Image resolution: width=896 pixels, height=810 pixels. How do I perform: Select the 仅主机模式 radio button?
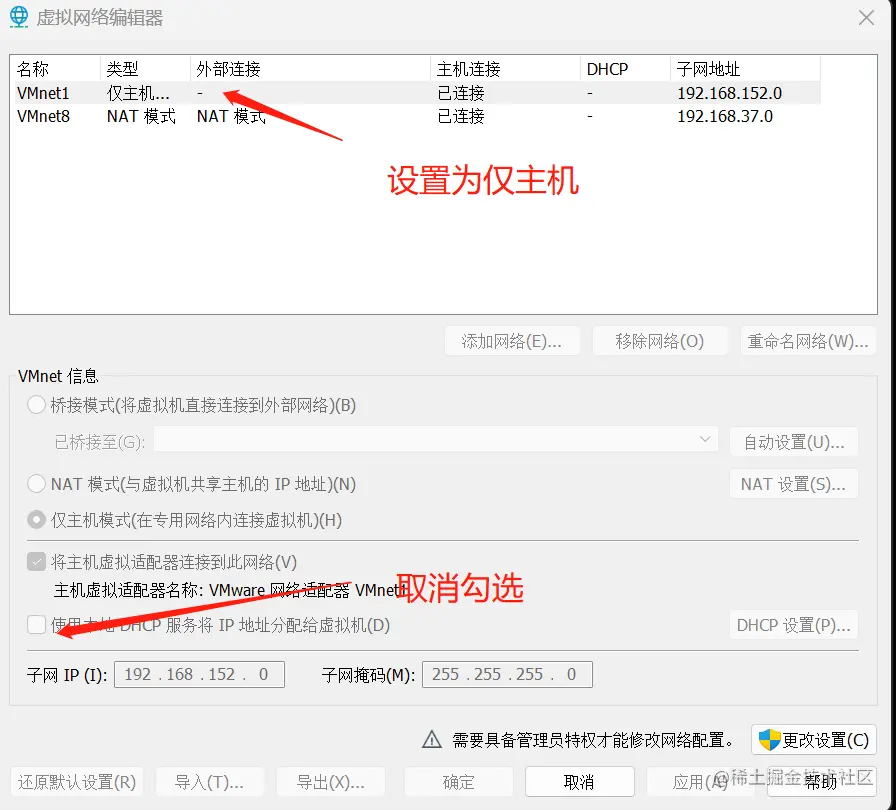click(36, 520)
